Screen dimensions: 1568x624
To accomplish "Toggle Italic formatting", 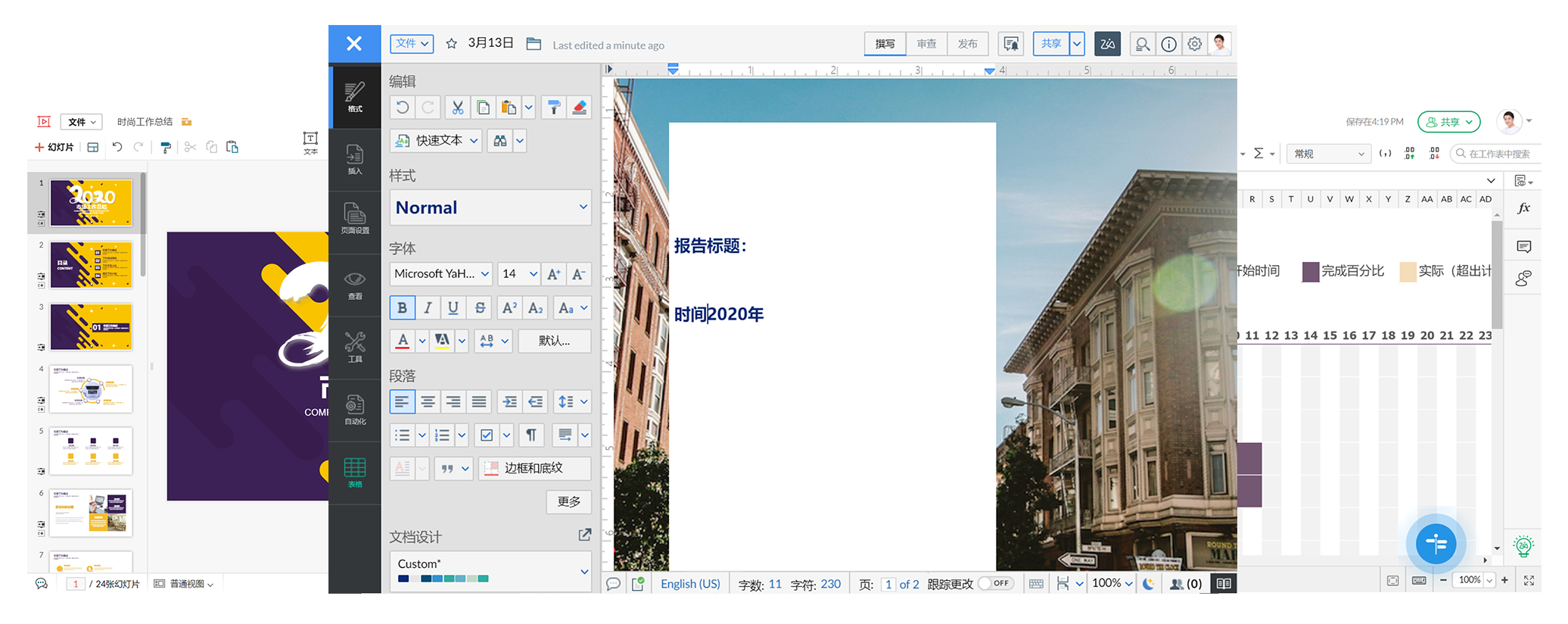I will pos(428,307).
